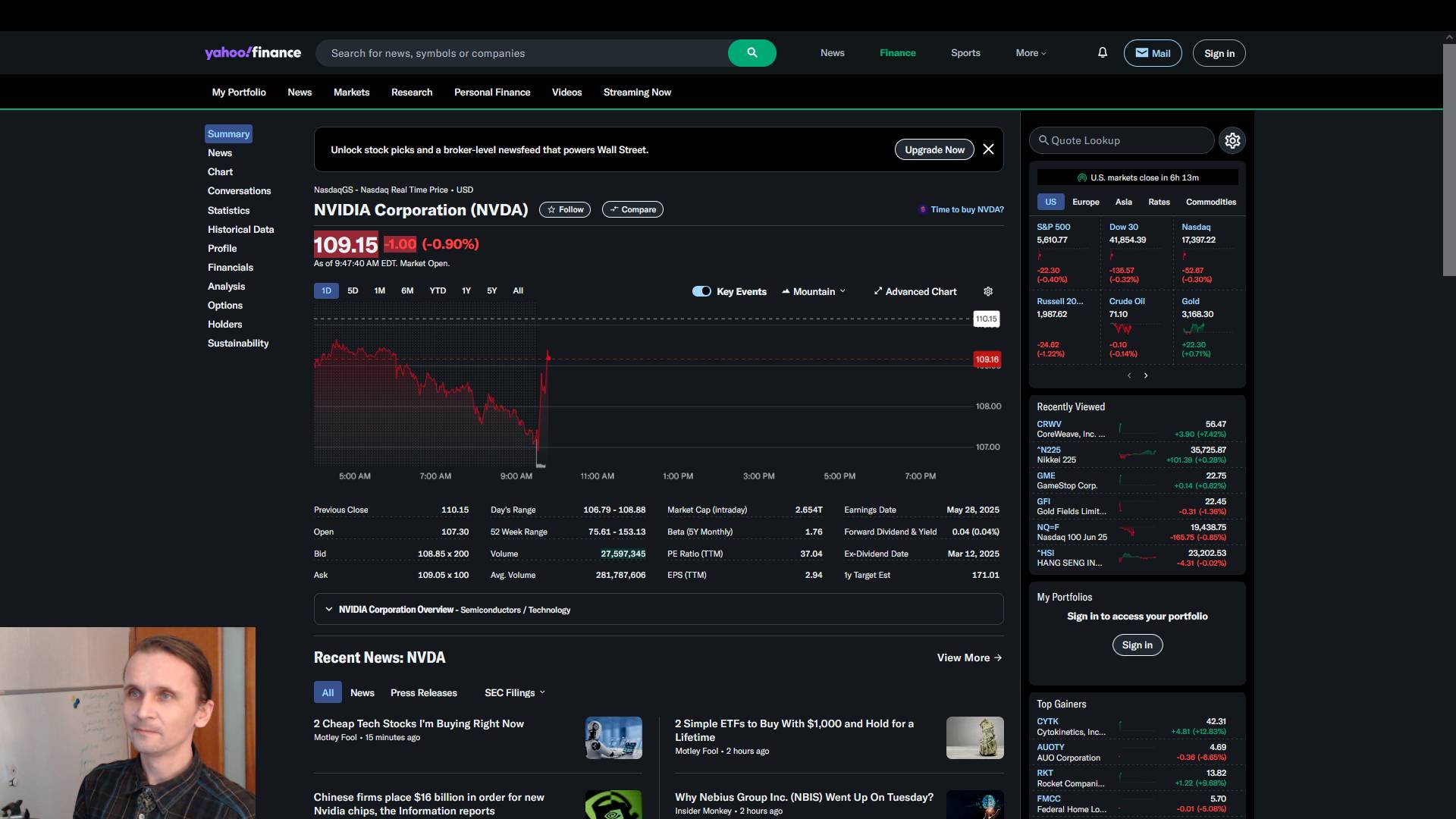Open Statistics in the left sidebar
The height and width of the screenshot is (819, 1456).
(x=228, y=210)
